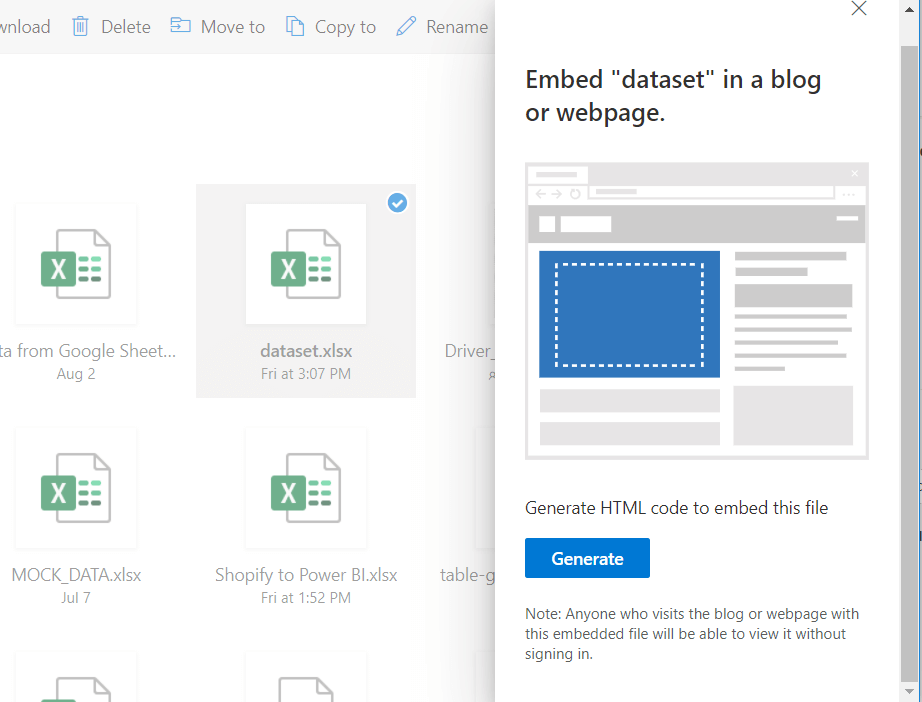Click the Excel icon on dataset.xlsx
The image size is (922, 702).
(305, 263)
